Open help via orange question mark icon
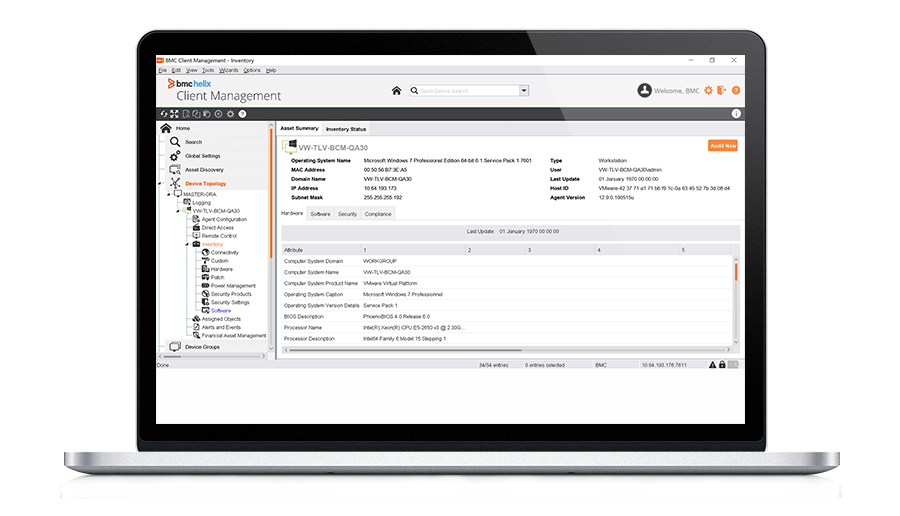 tap(736, 91)
